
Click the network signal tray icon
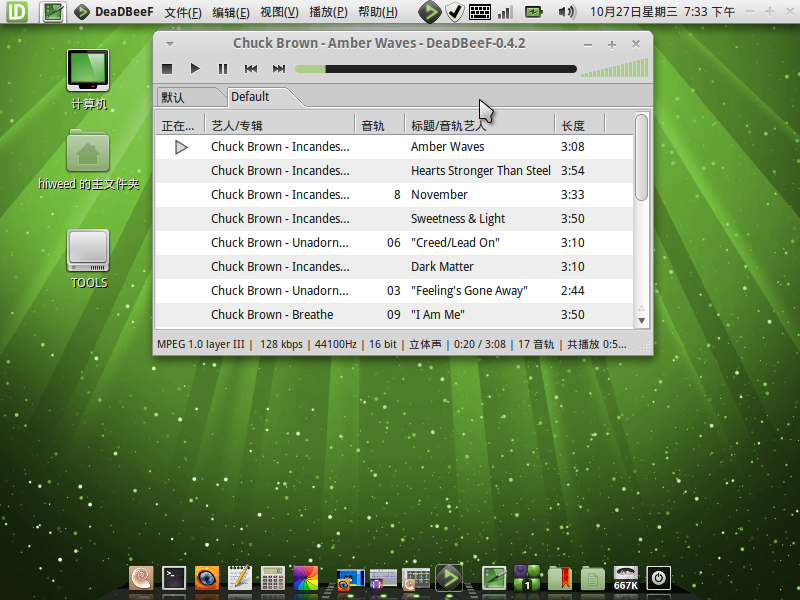tap(505, 12)
